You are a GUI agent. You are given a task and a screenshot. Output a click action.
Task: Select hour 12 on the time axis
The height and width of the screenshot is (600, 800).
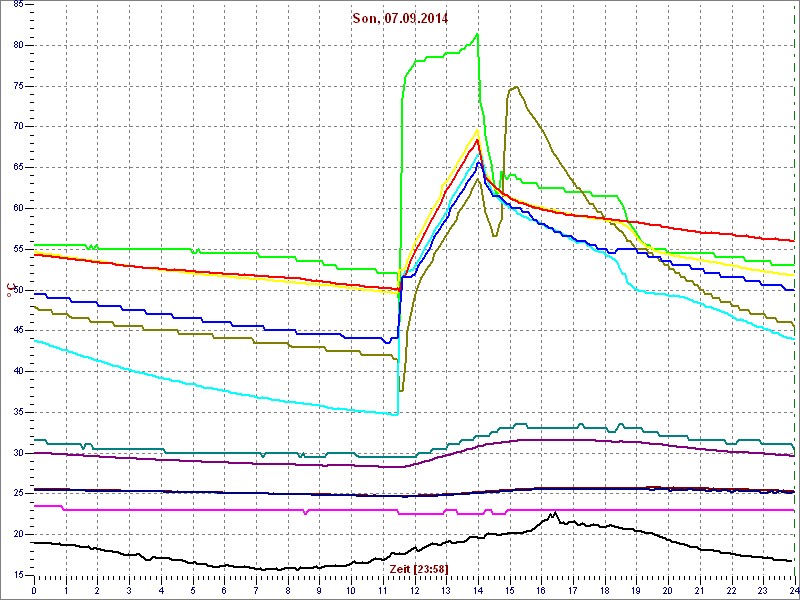pyautogui.click(x=414, y=590)
